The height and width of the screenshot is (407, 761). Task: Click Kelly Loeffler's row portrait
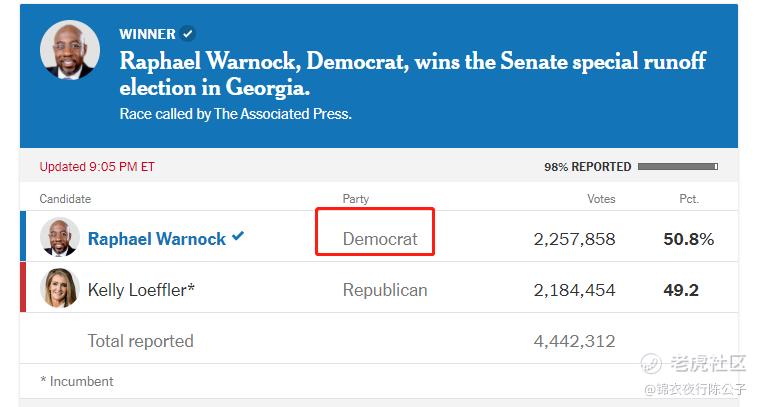tap(60, 288)
